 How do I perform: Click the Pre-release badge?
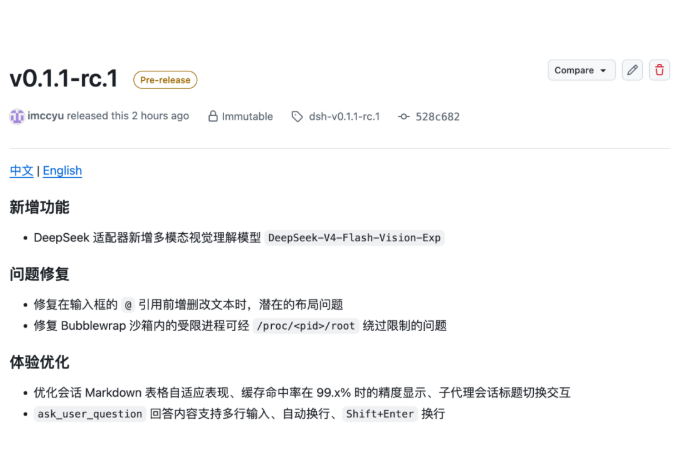(x=165, y=80)
